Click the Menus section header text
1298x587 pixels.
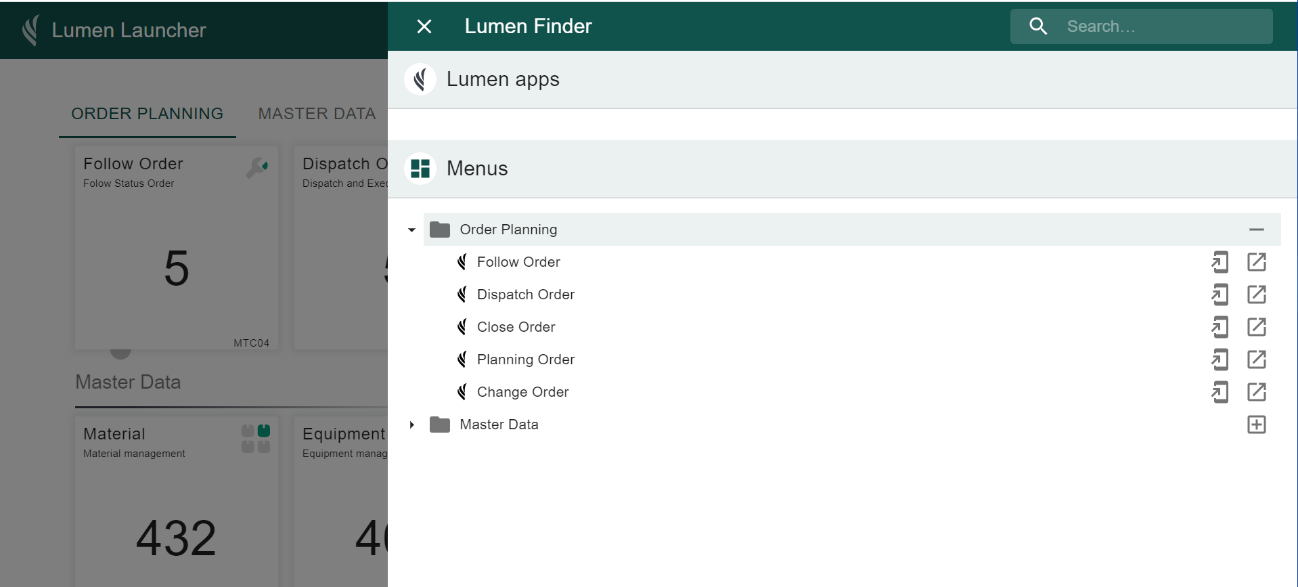[x=477, y=169]
